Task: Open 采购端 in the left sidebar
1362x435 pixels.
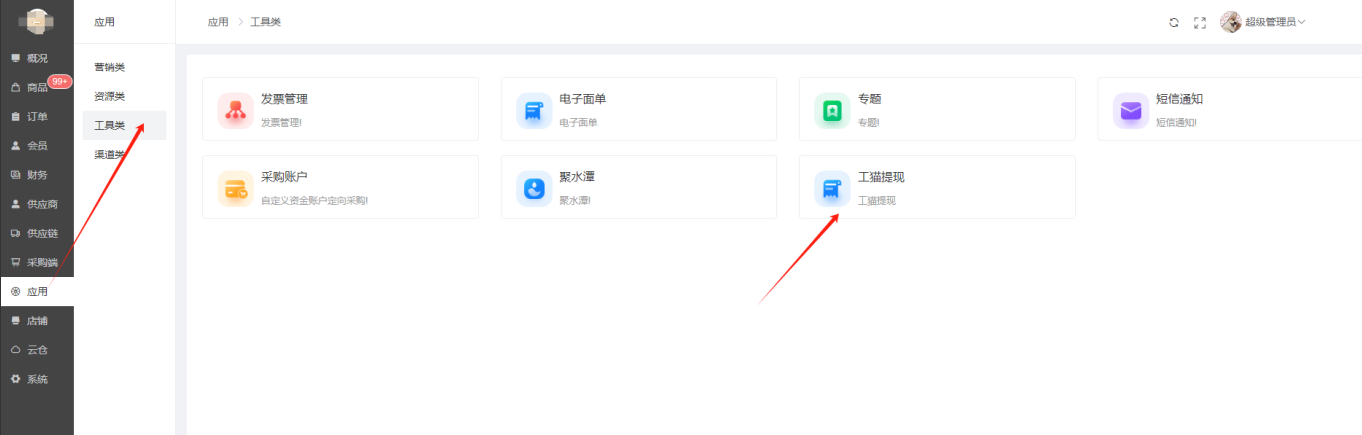Action: 37,262
